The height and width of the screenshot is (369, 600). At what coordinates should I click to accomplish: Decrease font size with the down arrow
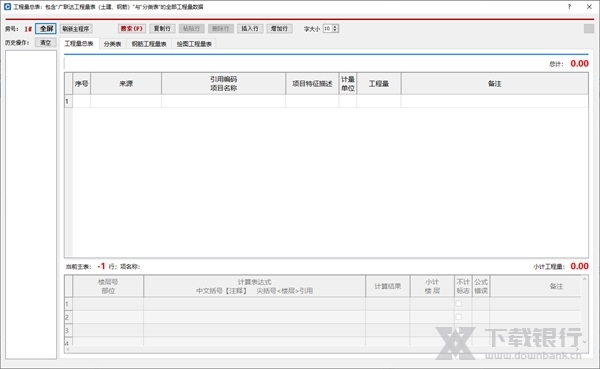pos(335,30)
